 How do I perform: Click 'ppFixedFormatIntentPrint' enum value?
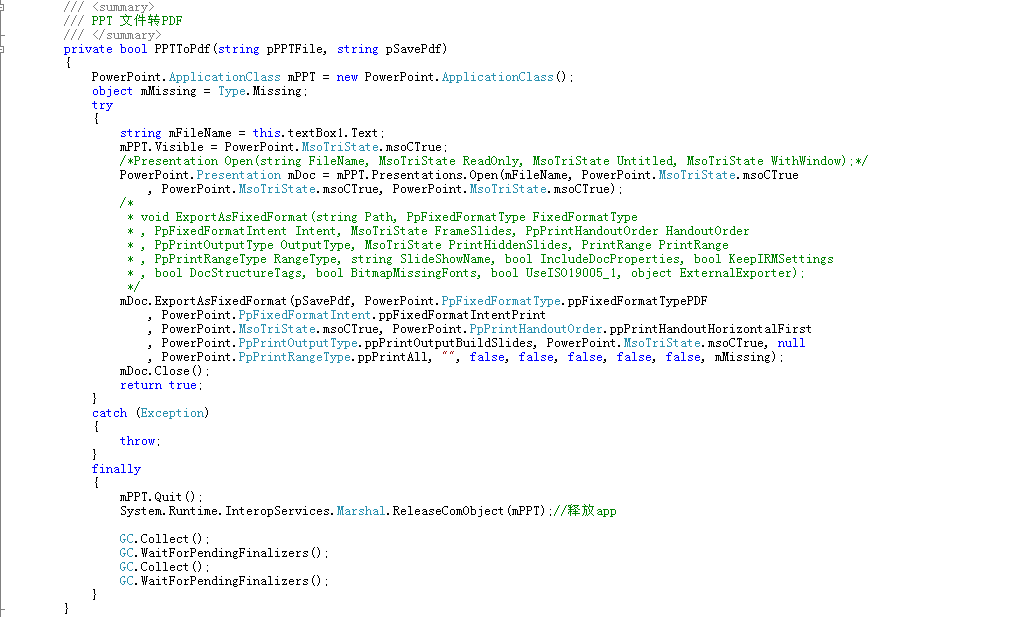[462, 315]
